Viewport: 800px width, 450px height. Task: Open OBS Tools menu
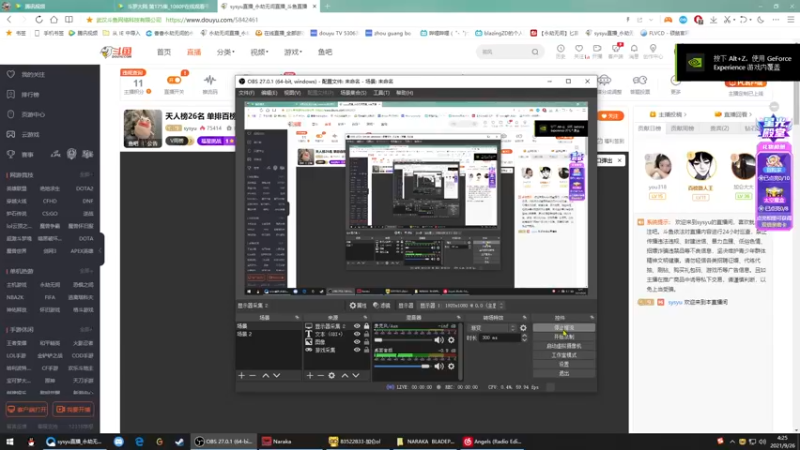[x=381, y=93]
